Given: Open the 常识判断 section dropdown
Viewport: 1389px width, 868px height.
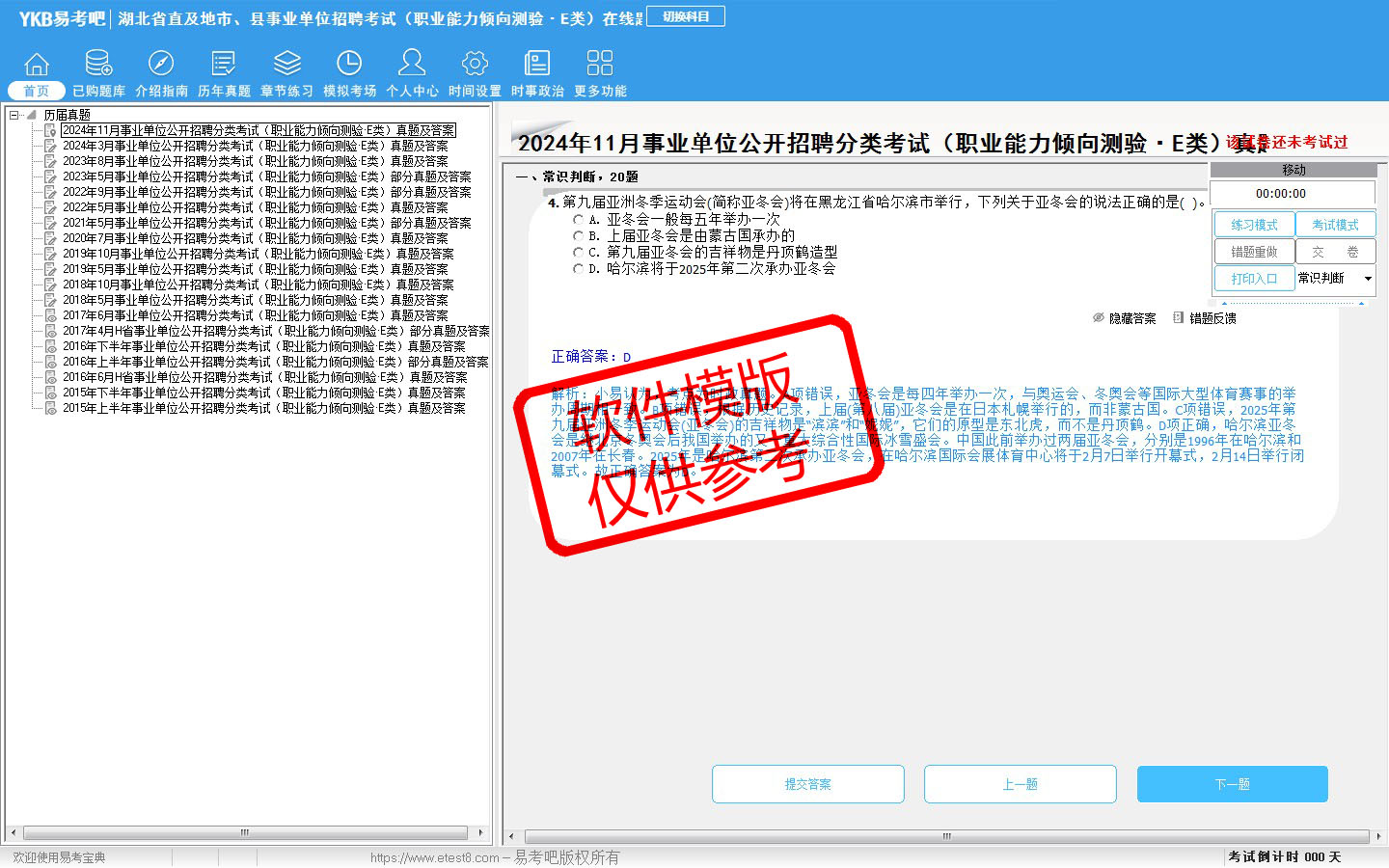Looking at the screenshot, I should (x=1368, y=279).
